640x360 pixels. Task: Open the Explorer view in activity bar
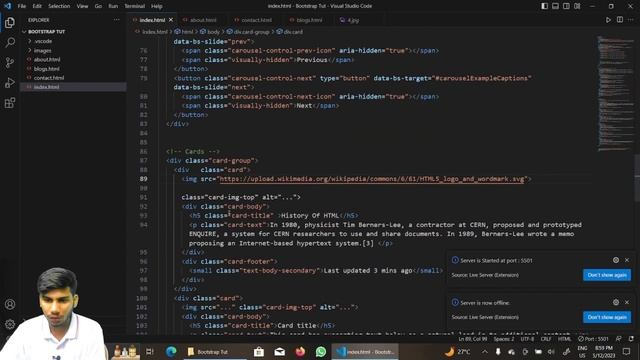click(10, 22)
